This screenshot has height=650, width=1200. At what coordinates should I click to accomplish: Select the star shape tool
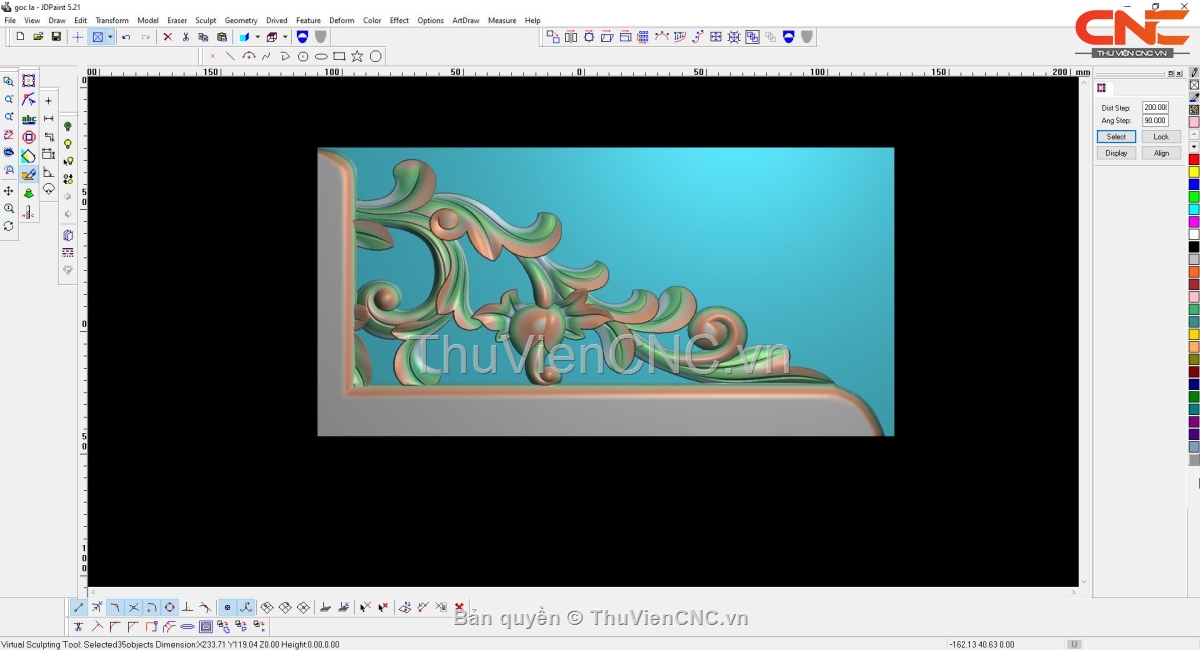point(357,56)
